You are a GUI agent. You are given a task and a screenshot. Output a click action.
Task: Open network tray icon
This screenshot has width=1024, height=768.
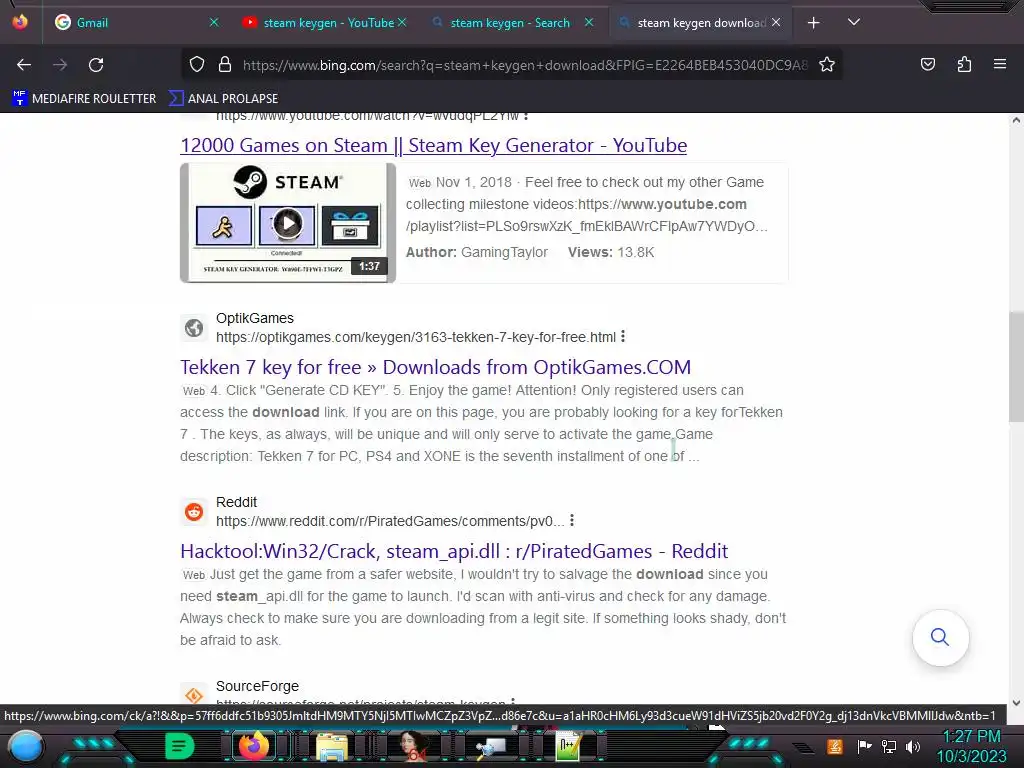[888, 746]
